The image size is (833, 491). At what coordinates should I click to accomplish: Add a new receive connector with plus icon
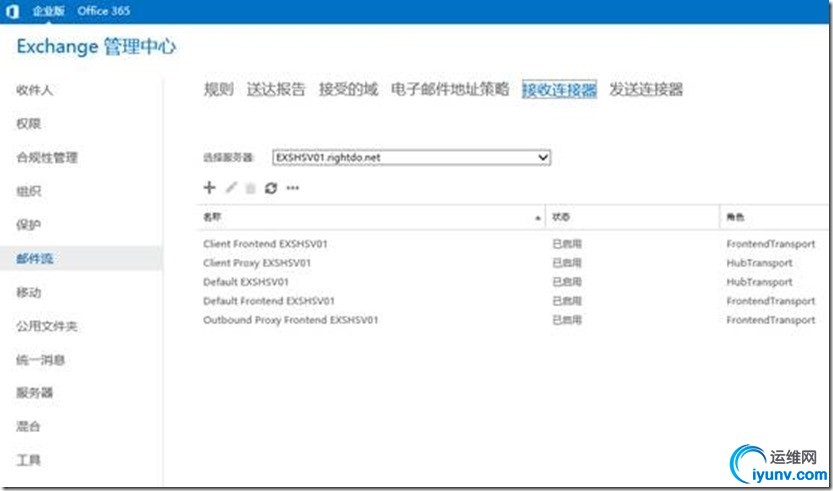coord(210,188)
